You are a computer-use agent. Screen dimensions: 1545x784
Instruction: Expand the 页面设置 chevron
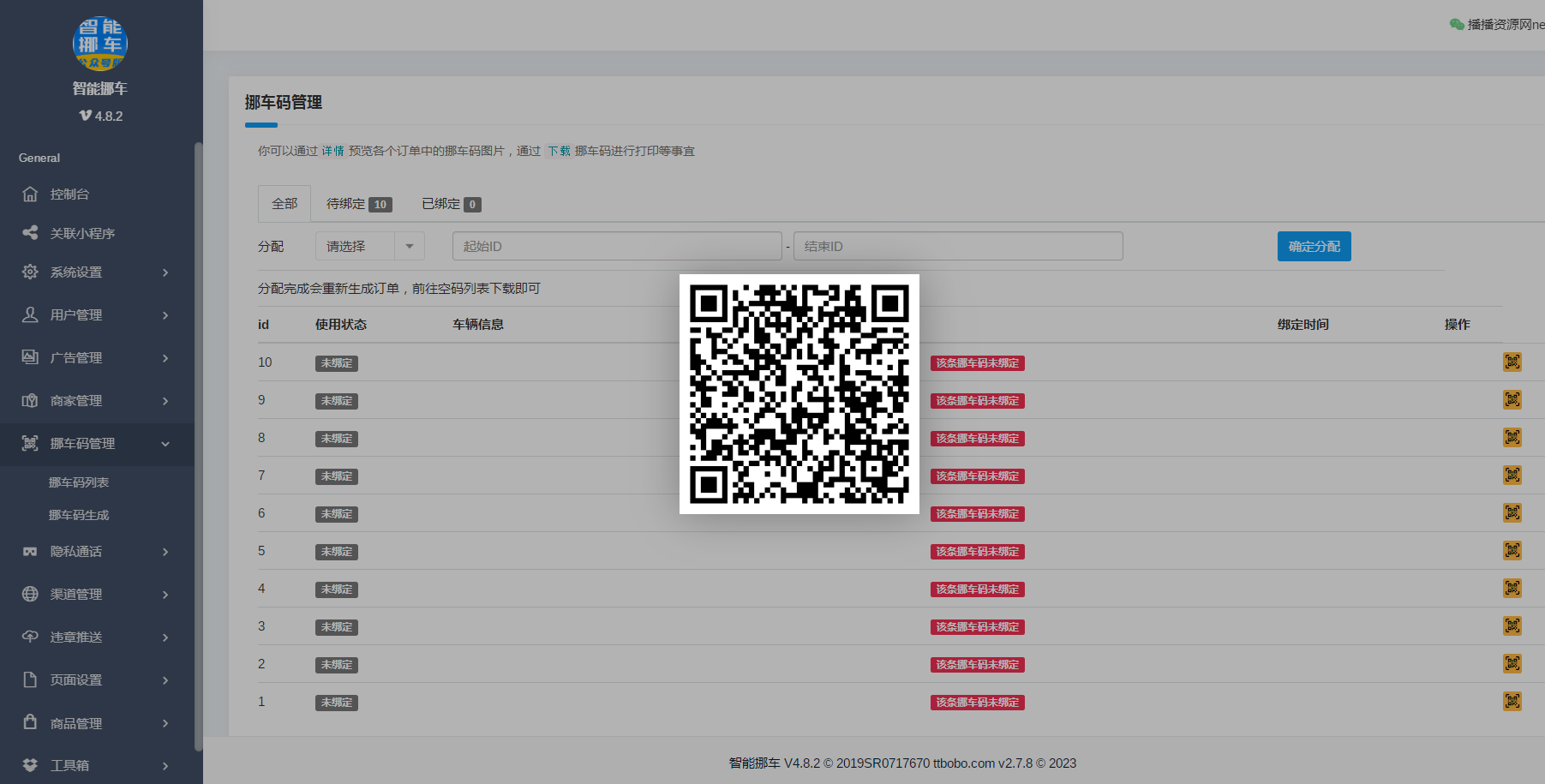click(x=165, y=680)
